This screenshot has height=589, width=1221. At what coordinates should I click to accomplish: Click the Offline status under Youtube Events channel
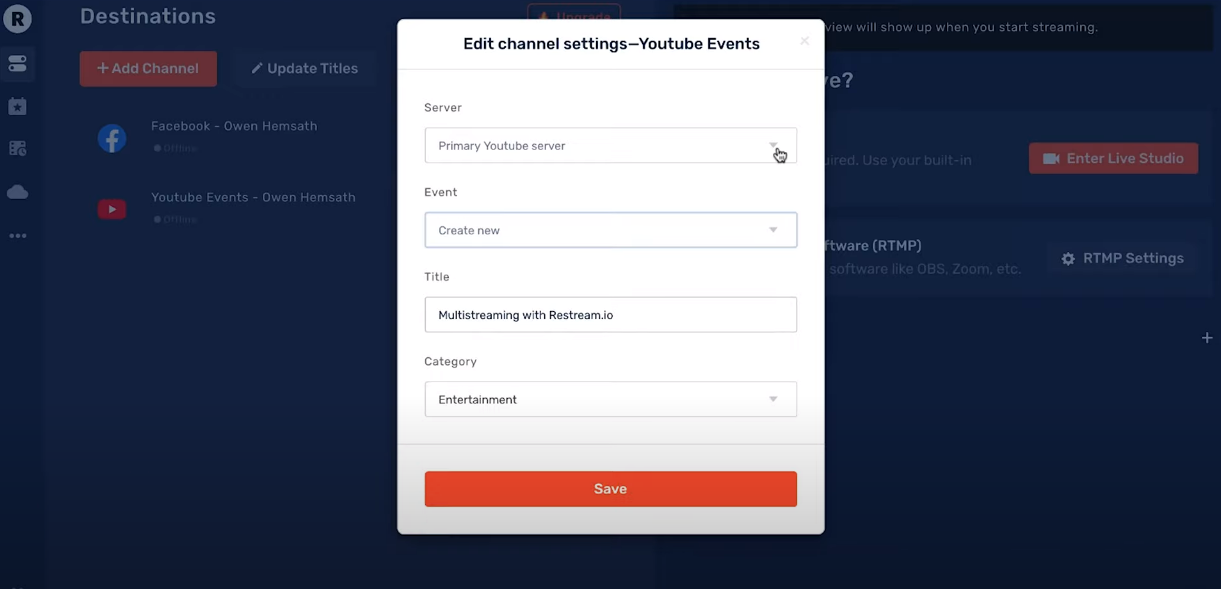tap(175, 219)
